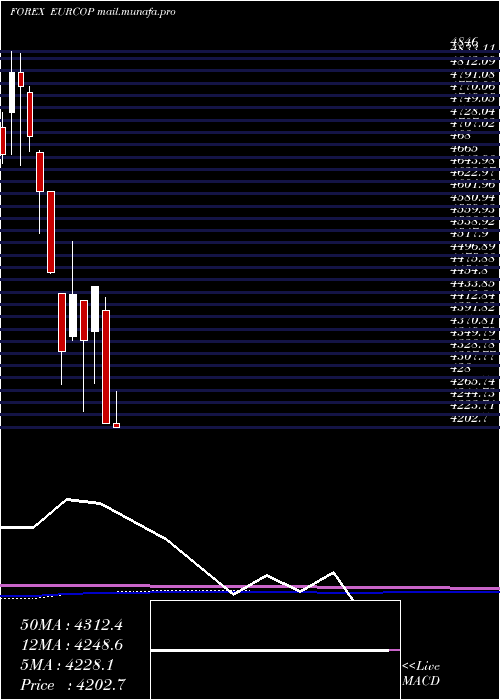Click the tall red candle closing near 4202
Viewport: 500px width, 700px height.
coord(106,367)
